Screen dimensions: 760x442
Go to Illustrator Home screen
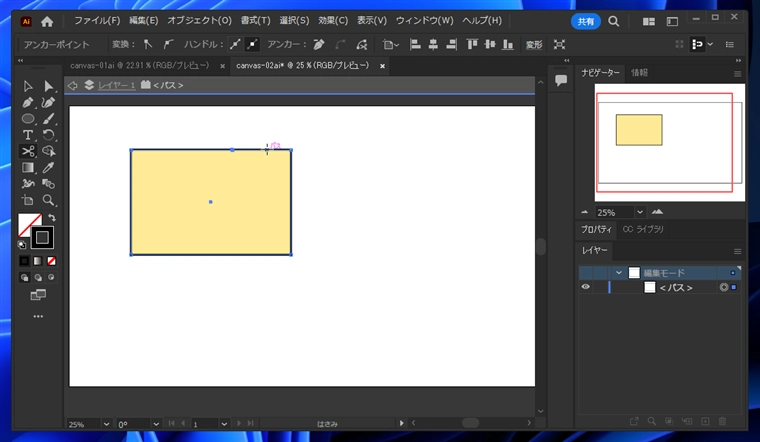pyautogui.click(x=47, y=21)
